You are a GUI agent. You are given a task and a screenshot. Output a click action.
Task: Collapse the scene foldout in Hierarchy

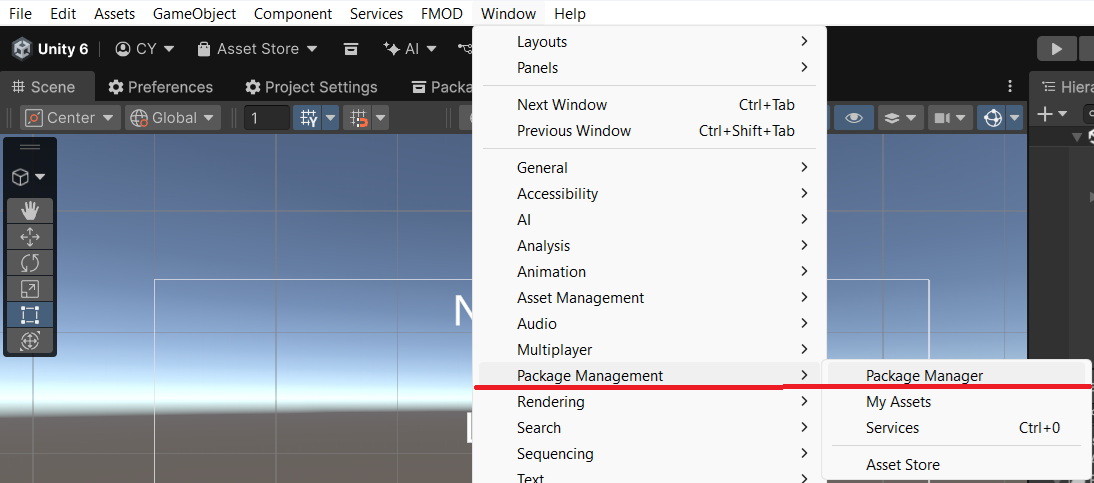point(1077,136)
